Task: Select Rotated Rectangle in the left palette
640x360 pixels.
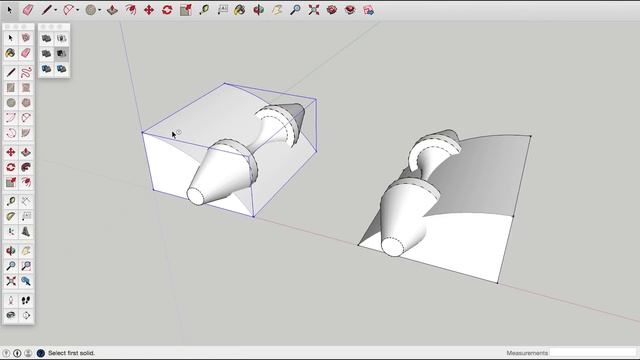Action: tap(26, 88)
